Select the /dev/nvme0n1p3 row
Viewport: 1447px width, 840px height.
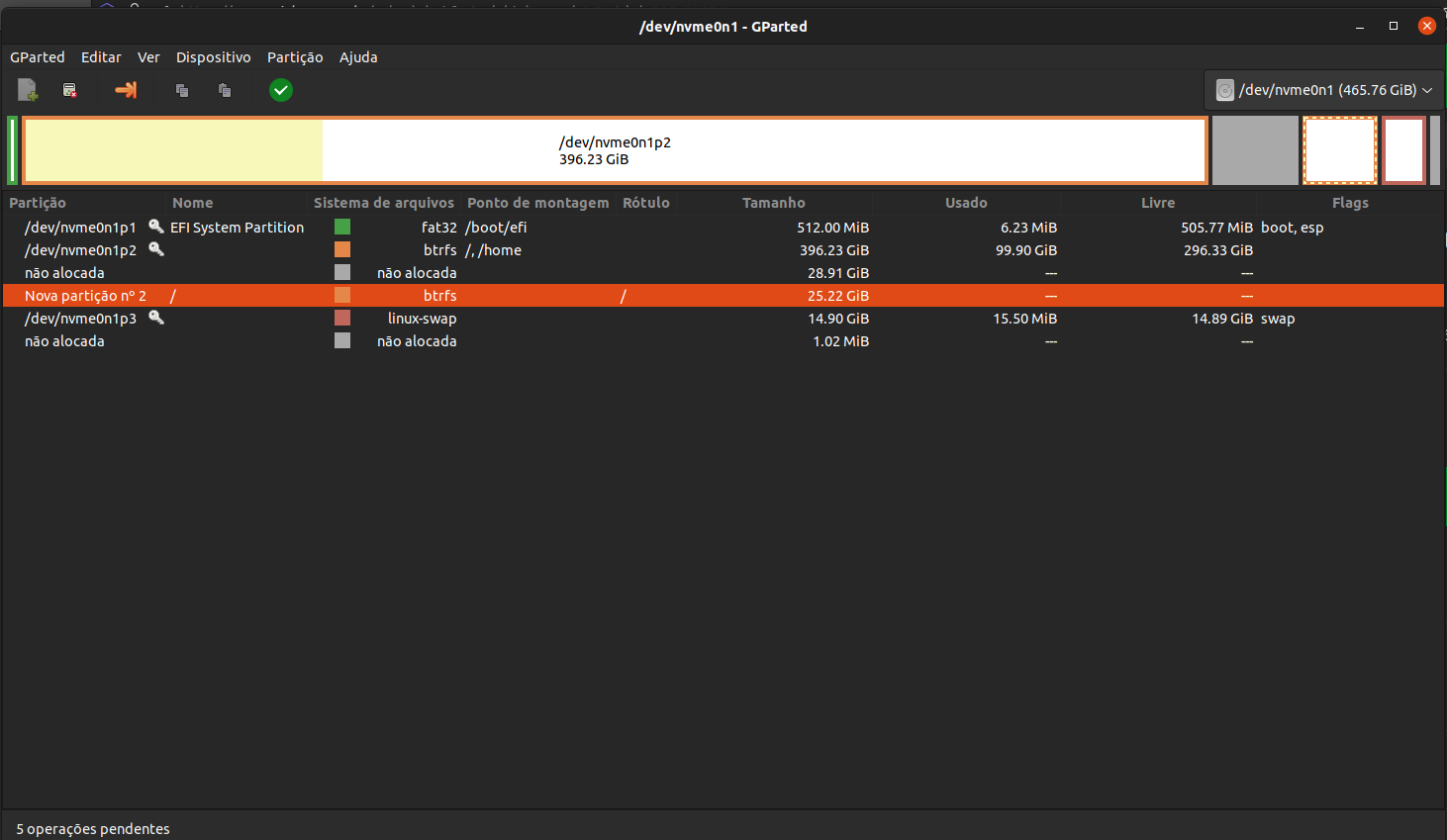pos(723,318)
